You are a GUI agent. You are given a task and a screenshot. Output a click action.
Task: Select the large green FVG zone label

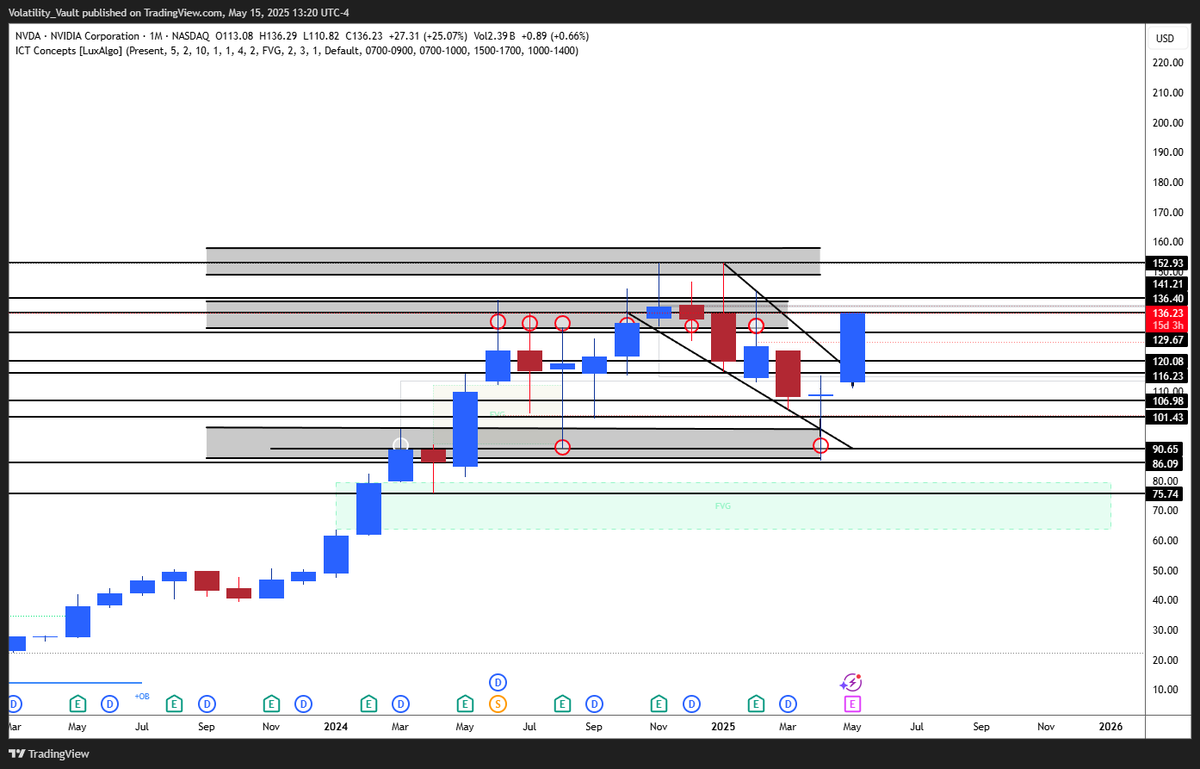723,506
